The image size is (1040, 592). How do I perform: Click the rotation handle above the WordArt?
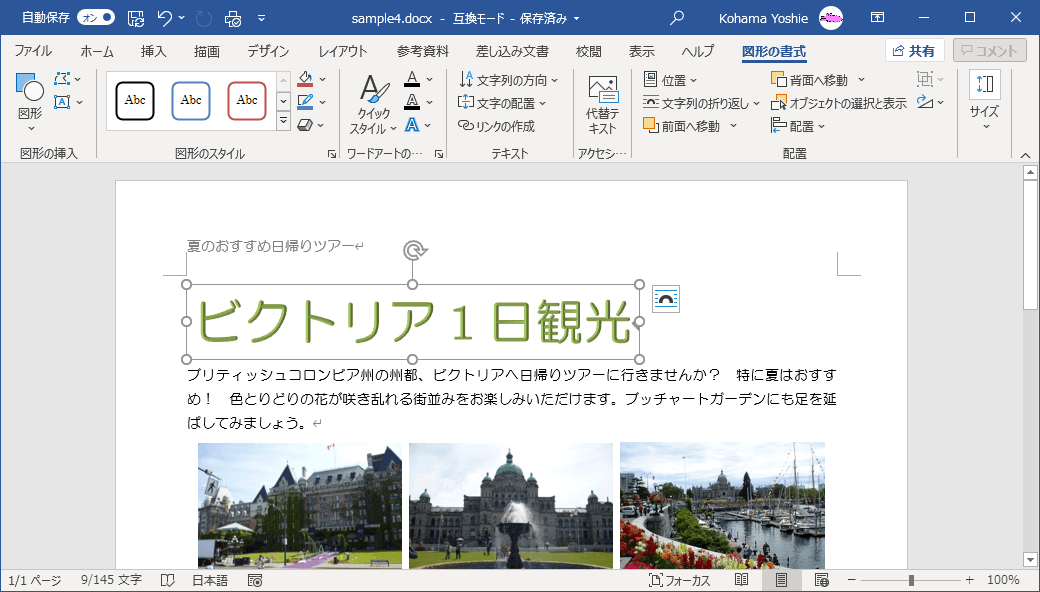415,251
